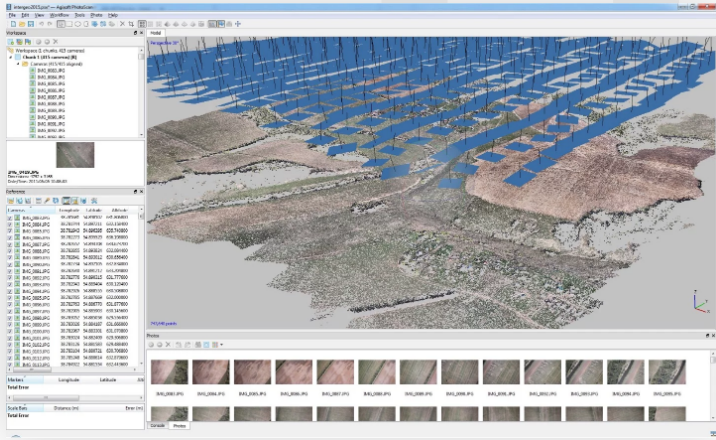
Task: Click the Open project folder icon
Action: pos(22,24)
